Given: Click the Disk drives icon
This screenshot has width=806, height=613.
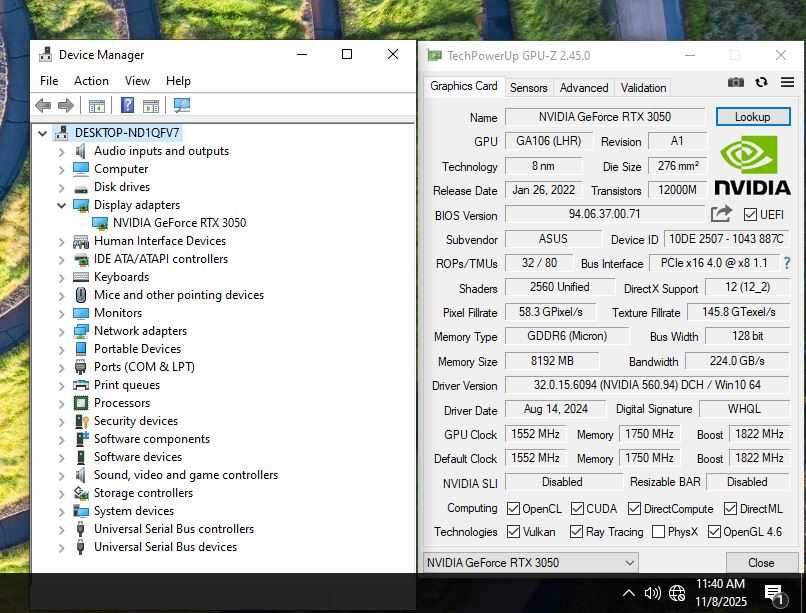Looking at the screenshot, I should pos(81,188).
